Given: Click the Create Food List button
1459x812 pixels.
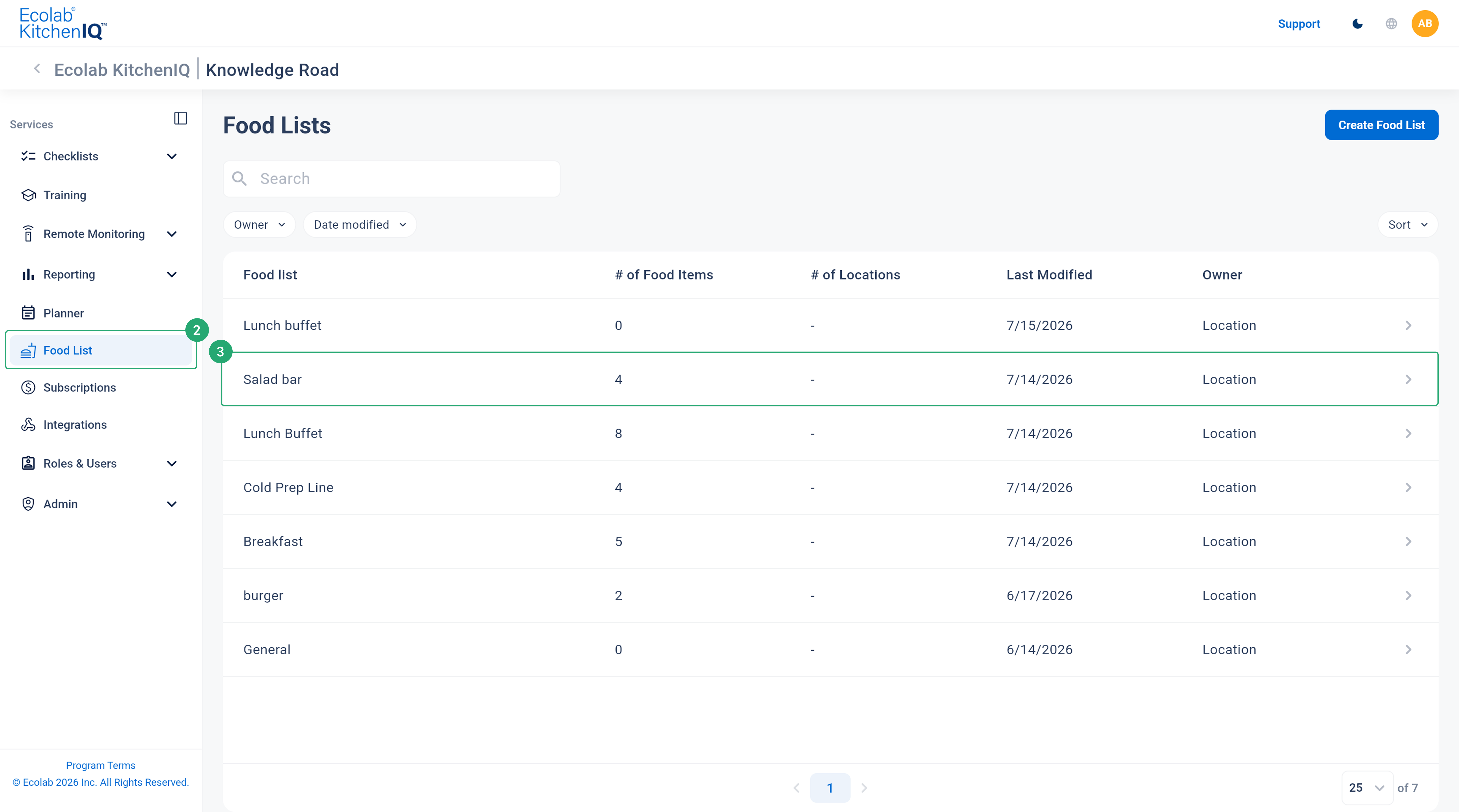Looking at the screenshot, I should click(1381, 125).
